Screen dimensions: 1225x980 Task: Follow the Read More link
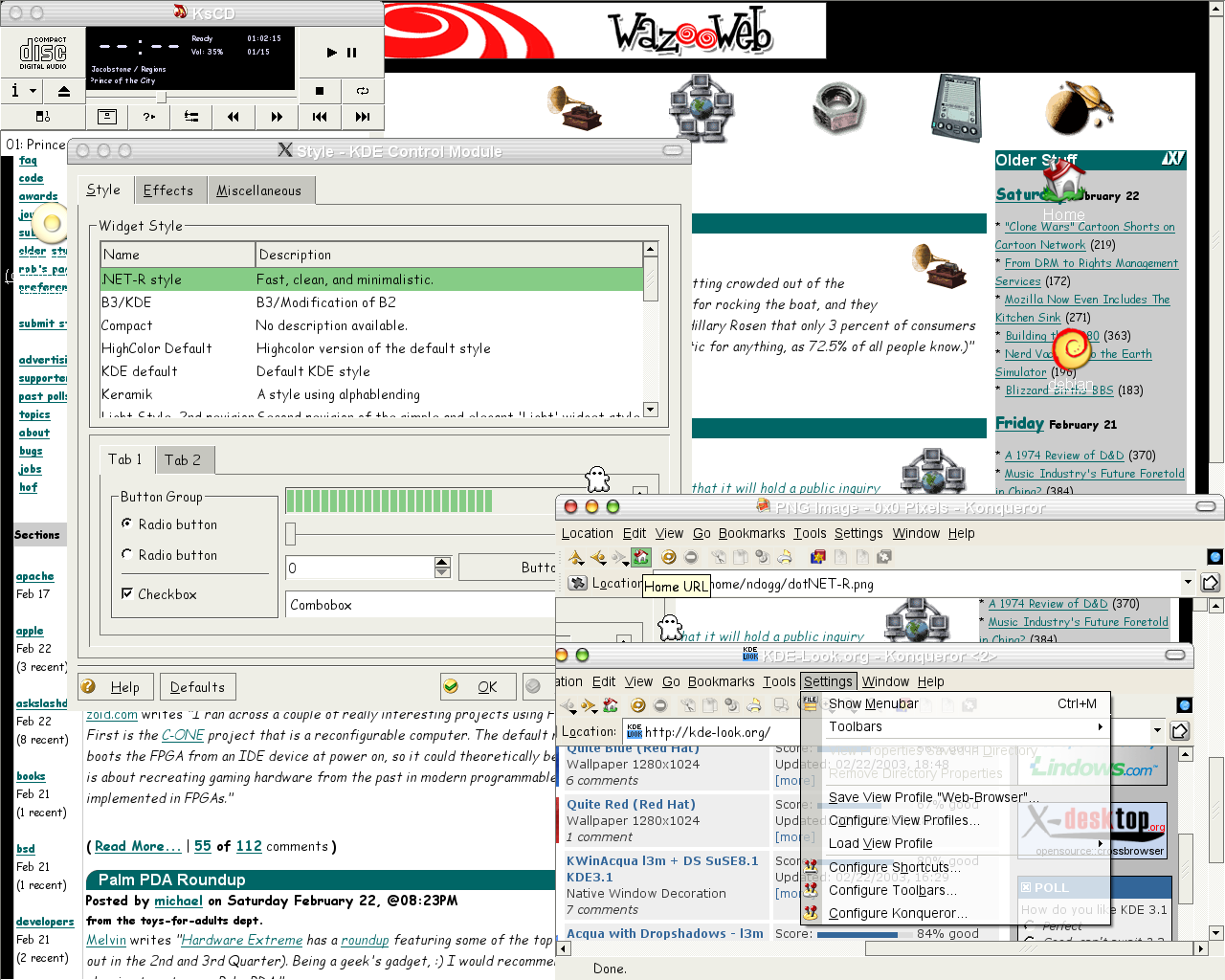click(x=138, y=846)
